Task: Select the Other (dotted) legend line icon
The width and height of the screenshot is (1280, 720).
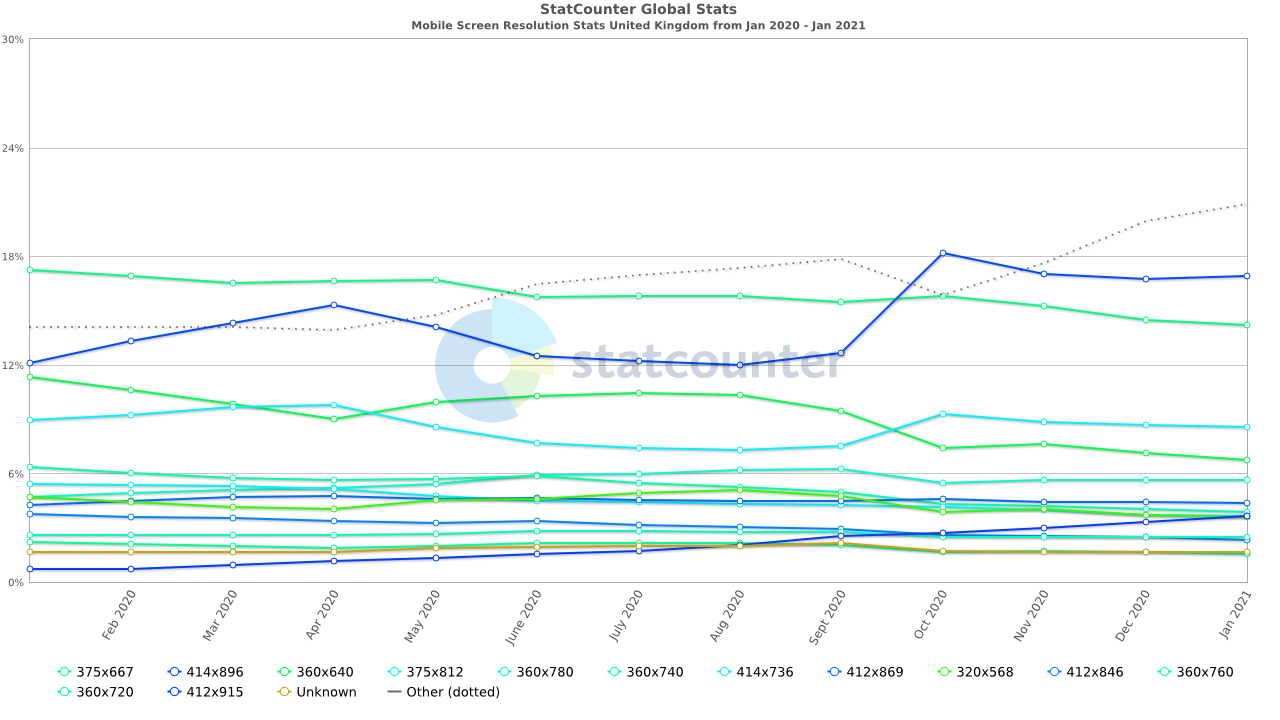Action: click(394, 692)
